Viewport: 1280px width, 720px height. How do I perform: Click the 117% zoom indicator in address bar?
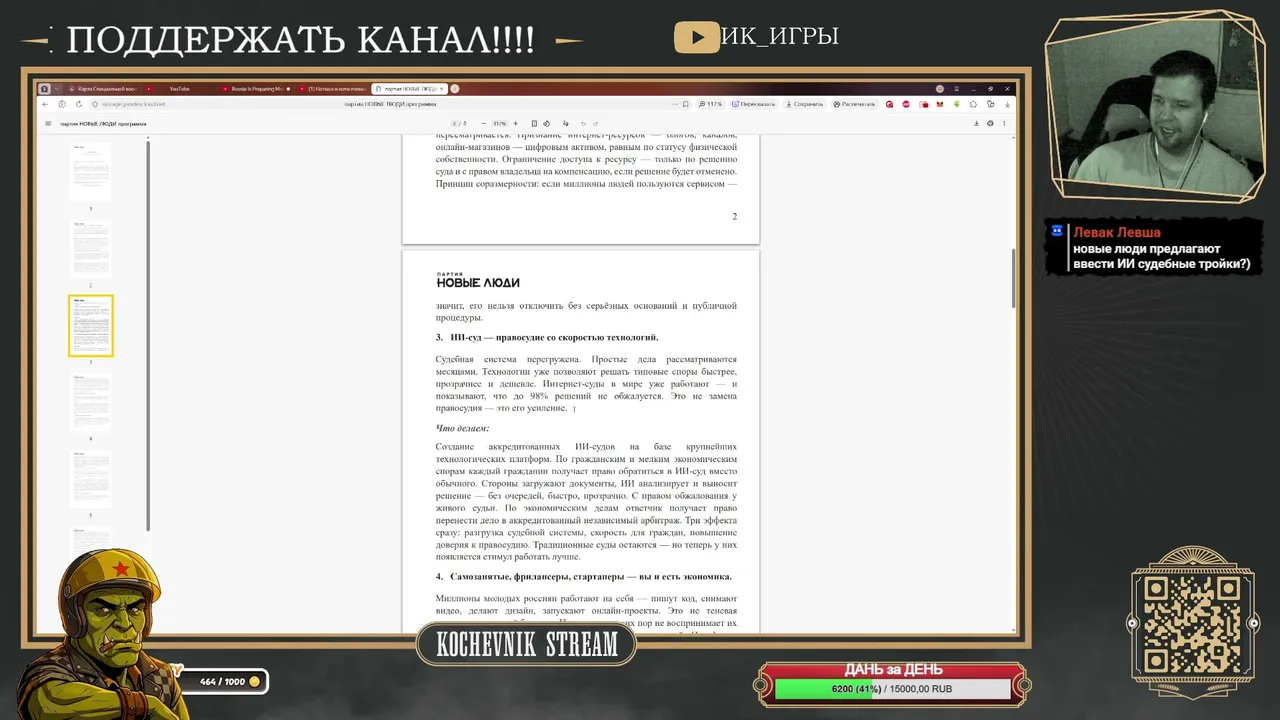tap(711, 104)
